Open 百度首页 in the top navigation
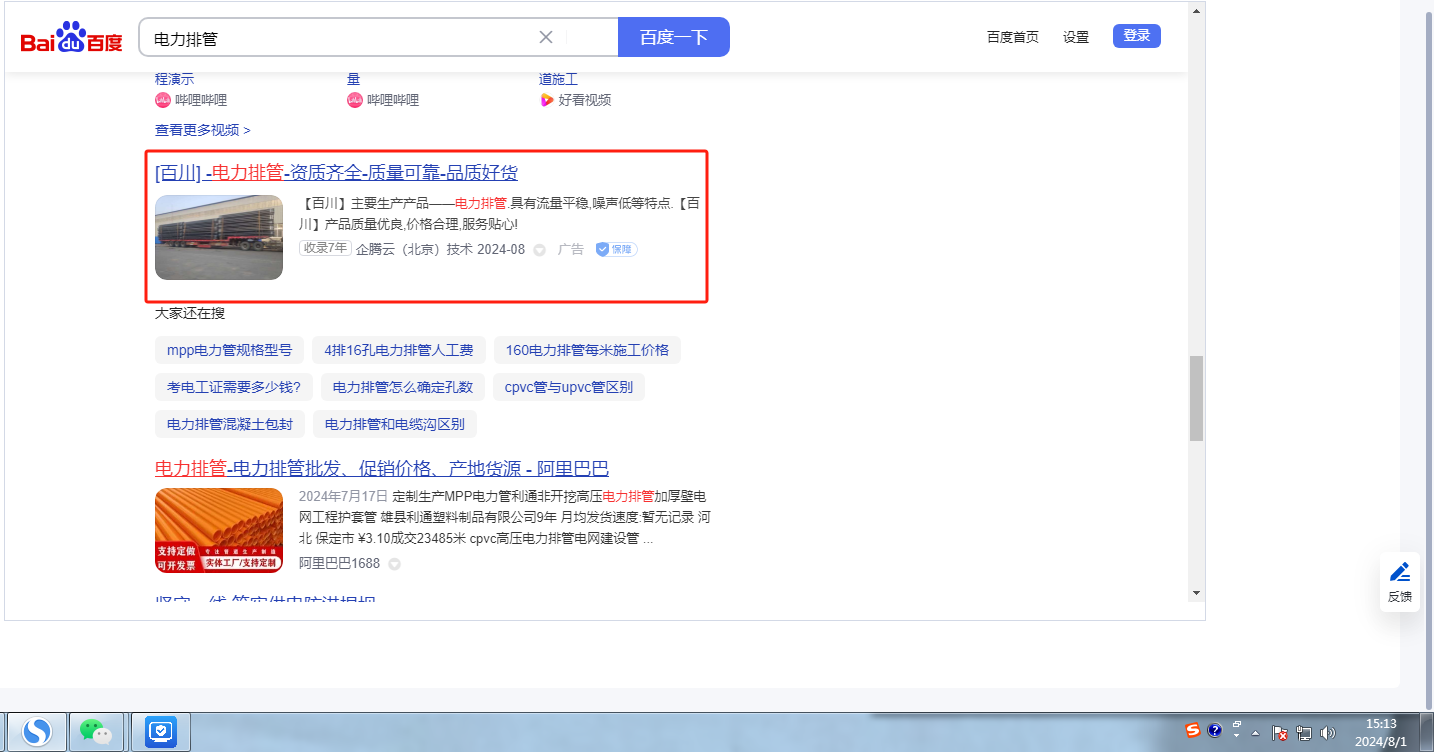The image size is (1434, 752). (1012, 37)
